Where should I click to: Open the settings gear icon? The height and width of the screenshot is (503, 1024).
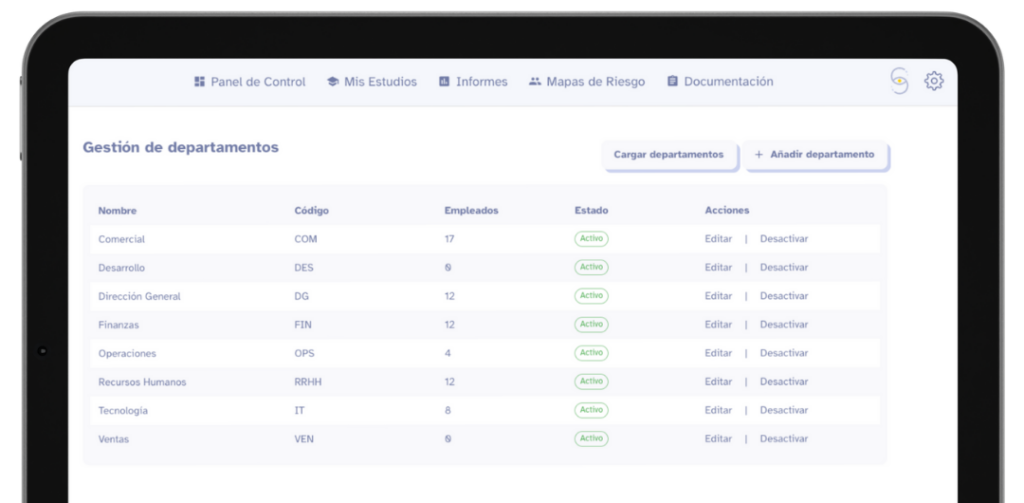pyautogui.click(x=933, y=82)
